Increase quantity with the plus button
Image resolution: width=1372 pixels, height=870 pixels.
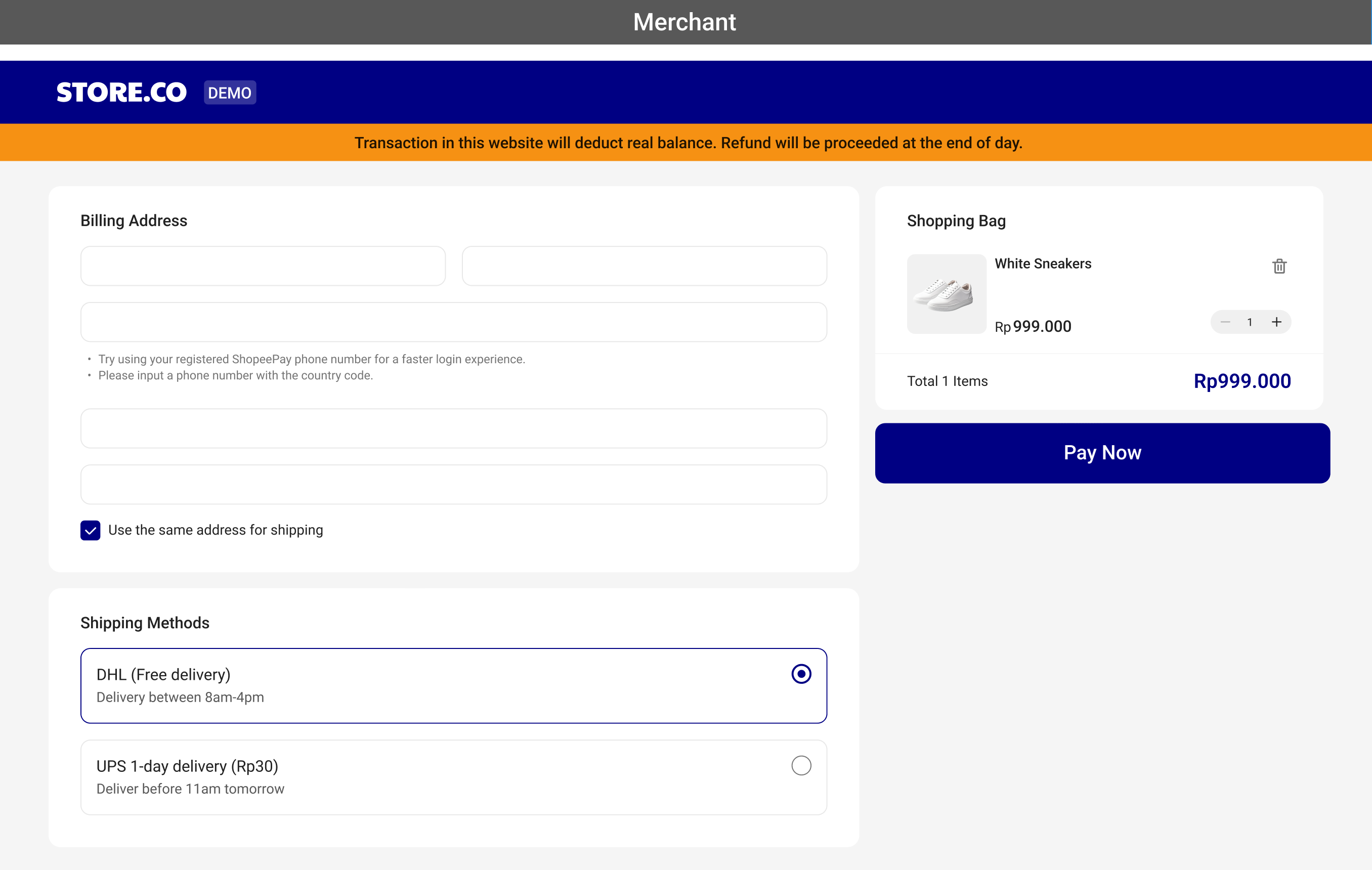point(1276,322)
